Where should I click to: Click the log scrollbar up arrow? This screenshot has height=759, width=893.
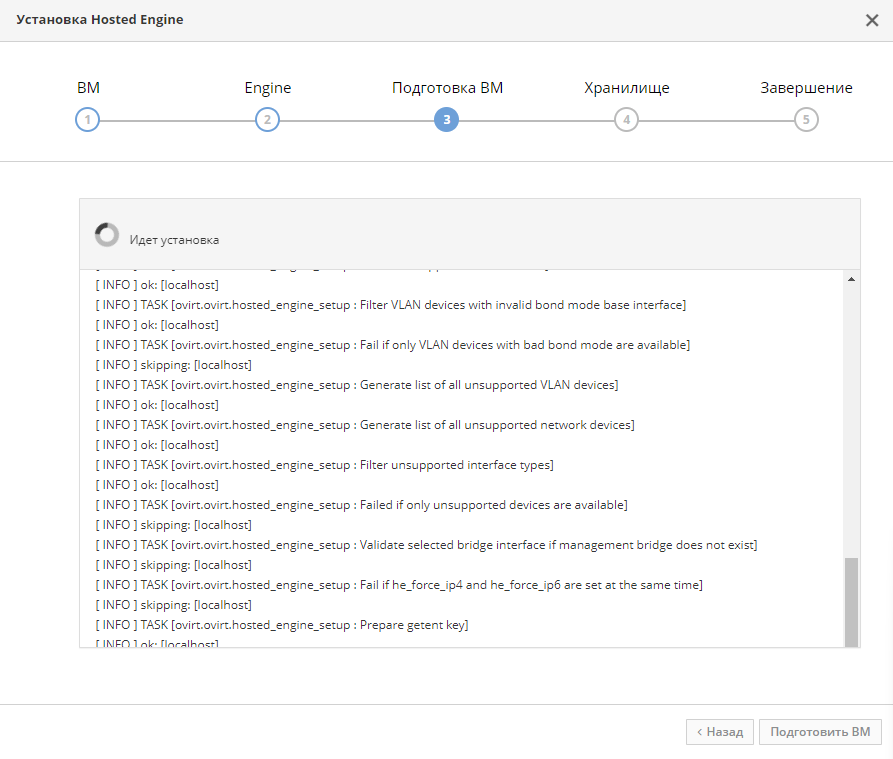click(x=851, y=279)
